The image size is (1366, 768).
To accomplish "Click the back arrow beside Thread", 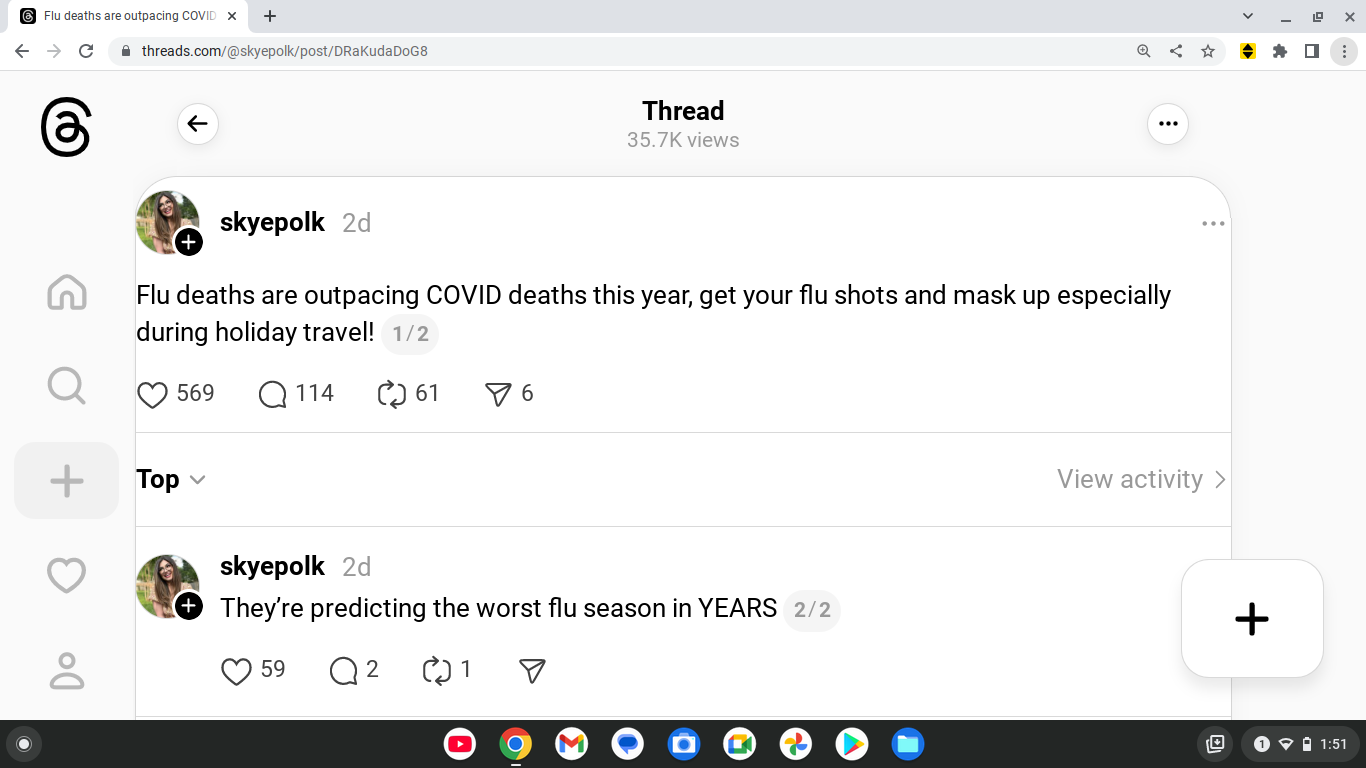I will (x=198, y=124).
